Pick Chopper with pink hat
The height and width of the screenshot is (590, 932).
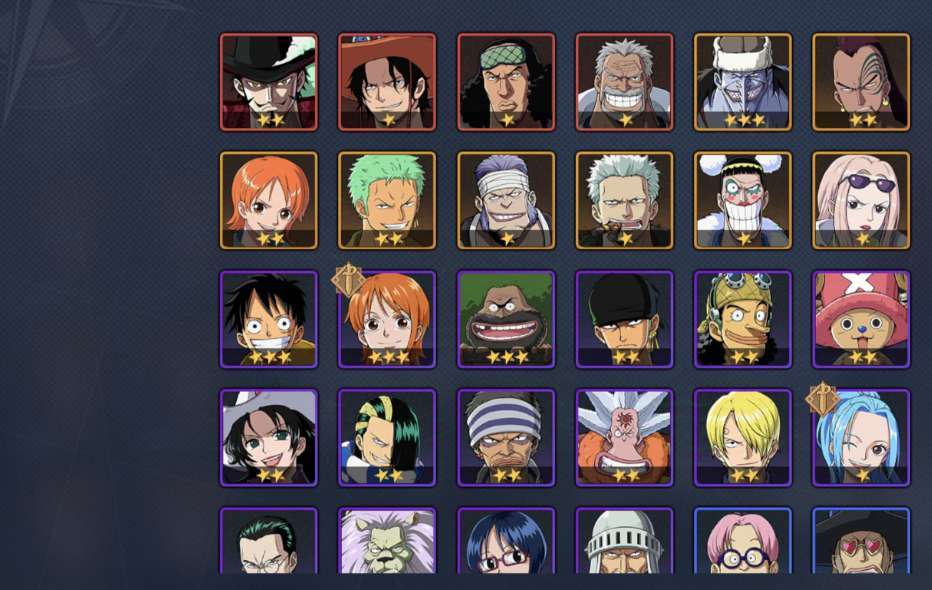tap(861, 319)
